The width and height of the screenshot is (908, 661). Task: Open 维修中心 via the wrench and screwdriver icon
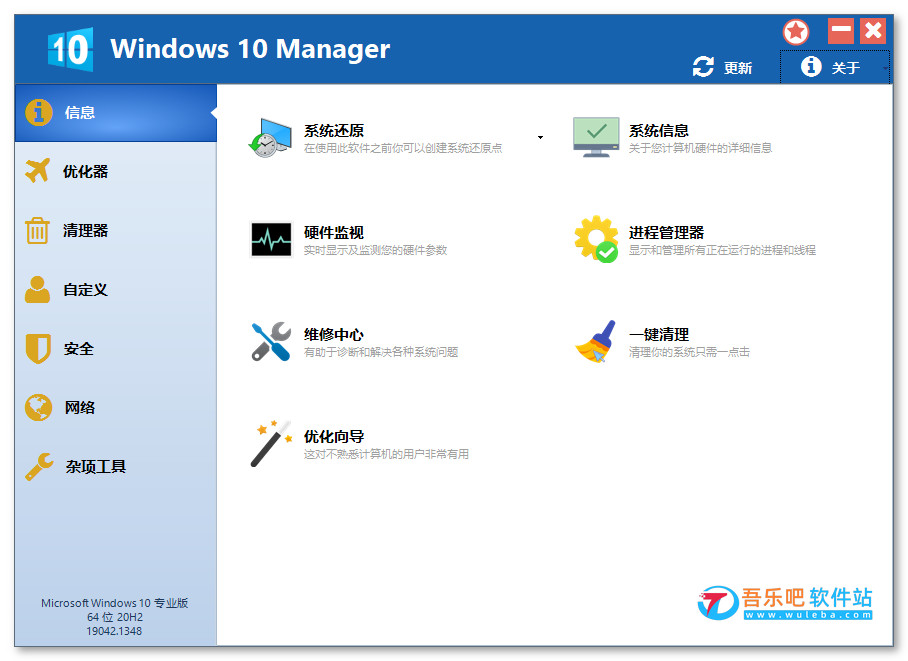pos(271,341)
